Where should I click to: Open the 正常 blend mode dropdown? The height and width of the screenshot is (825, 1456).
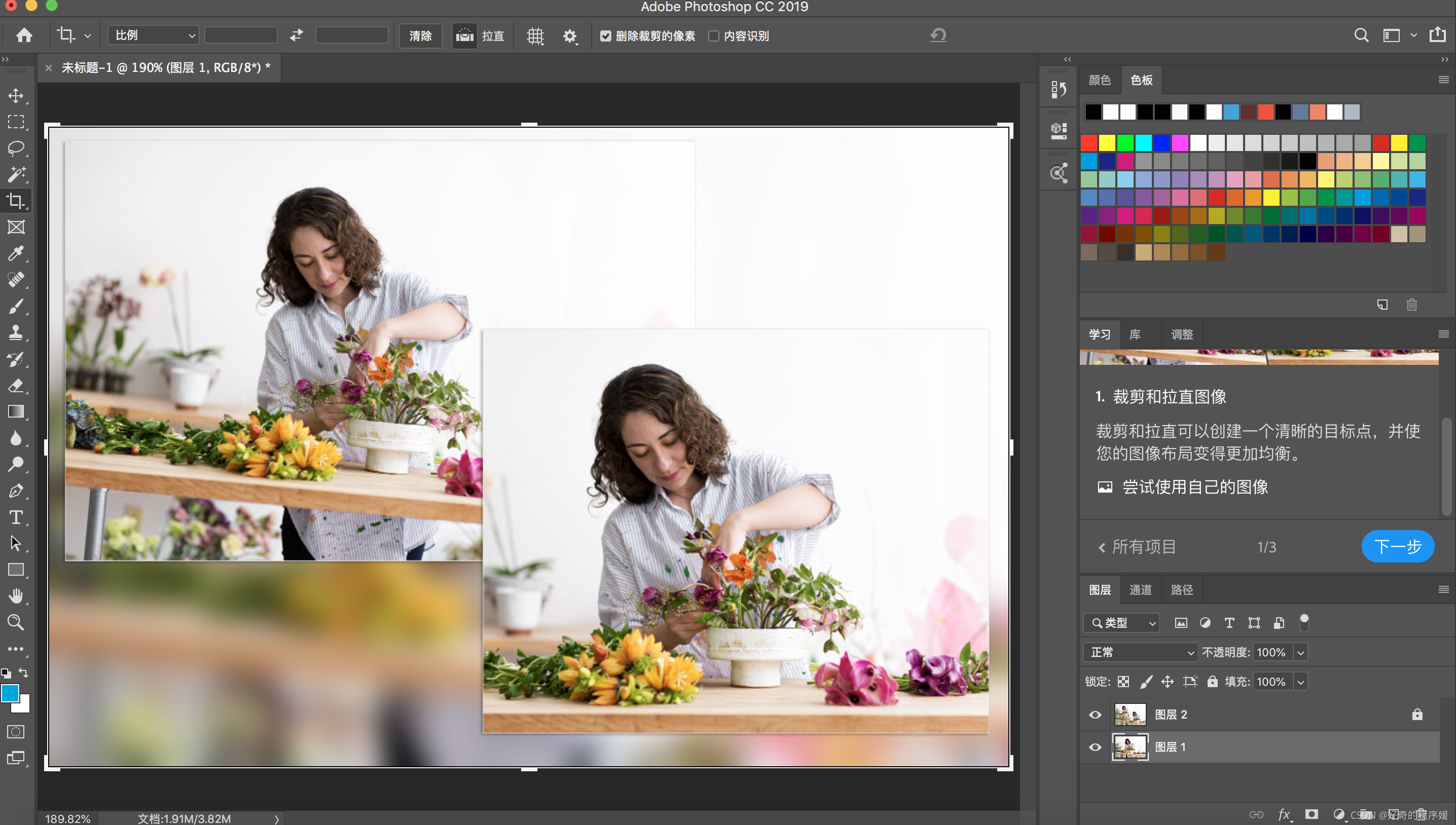click(1140, 652)
